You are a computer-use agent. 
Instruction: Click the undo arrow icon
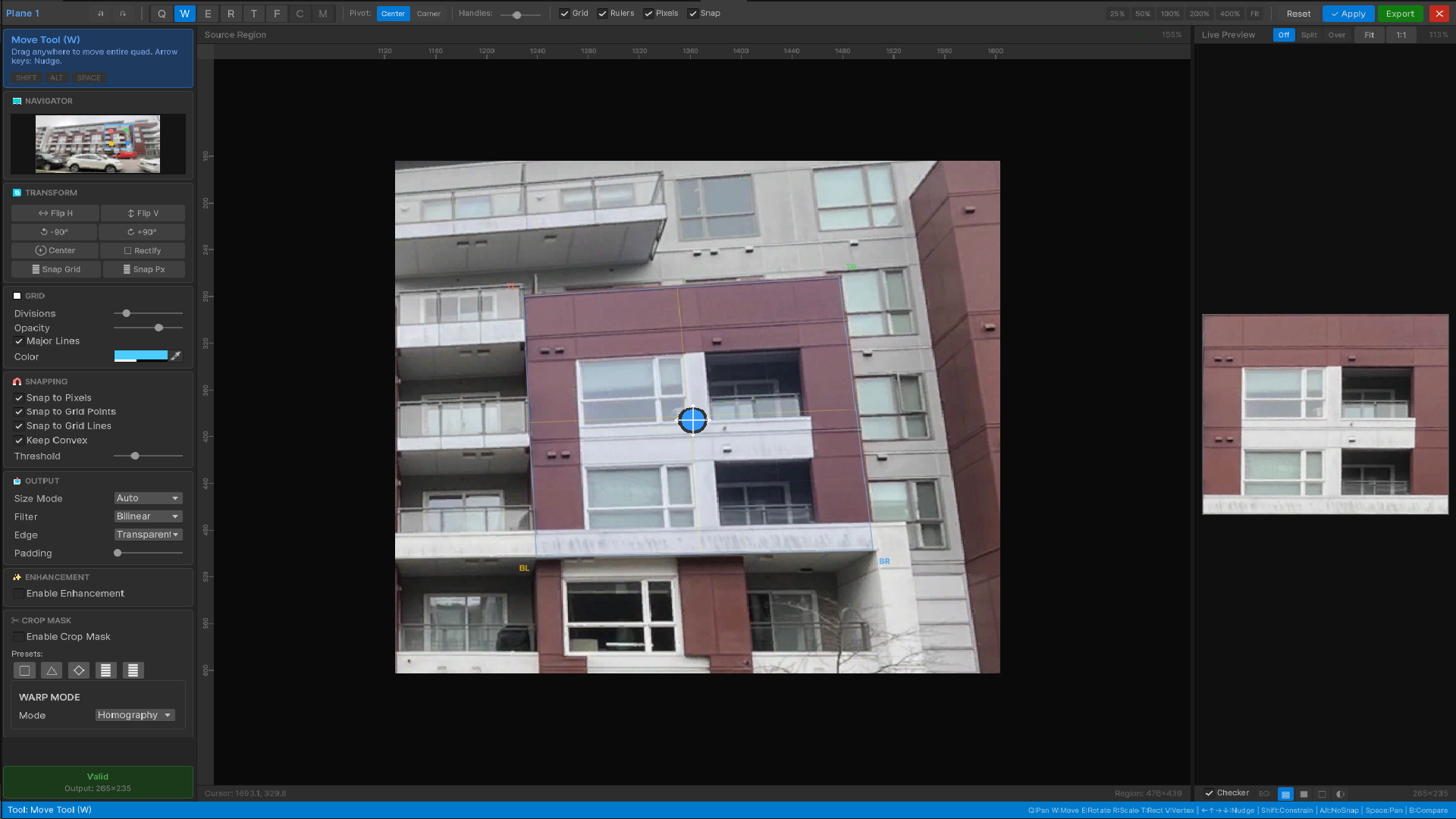(x=100, y=14)
